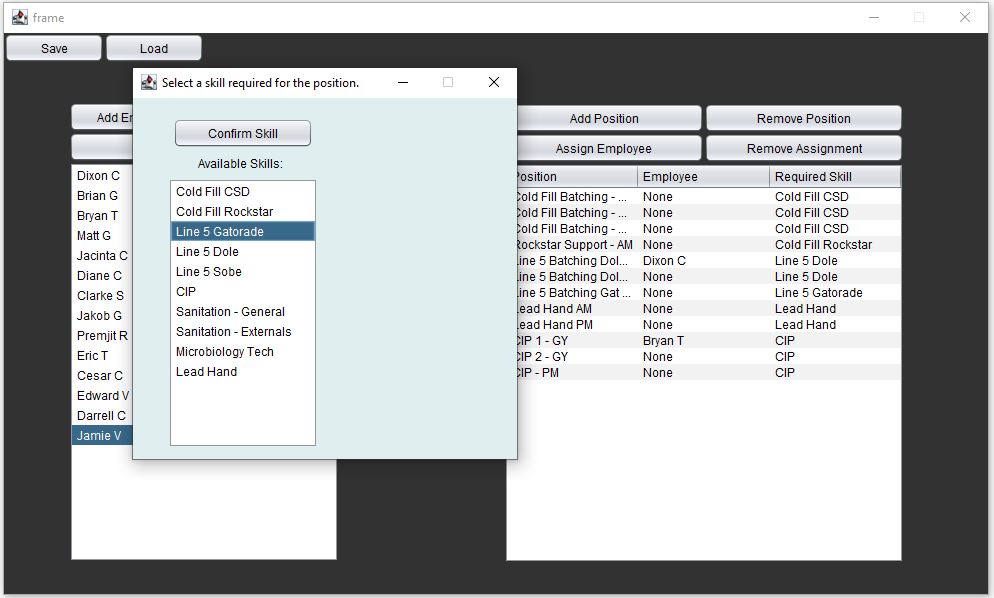Viewport: 994px width, 598px height.
Task: Close the skill selection dialog
Action: point(494,82)
